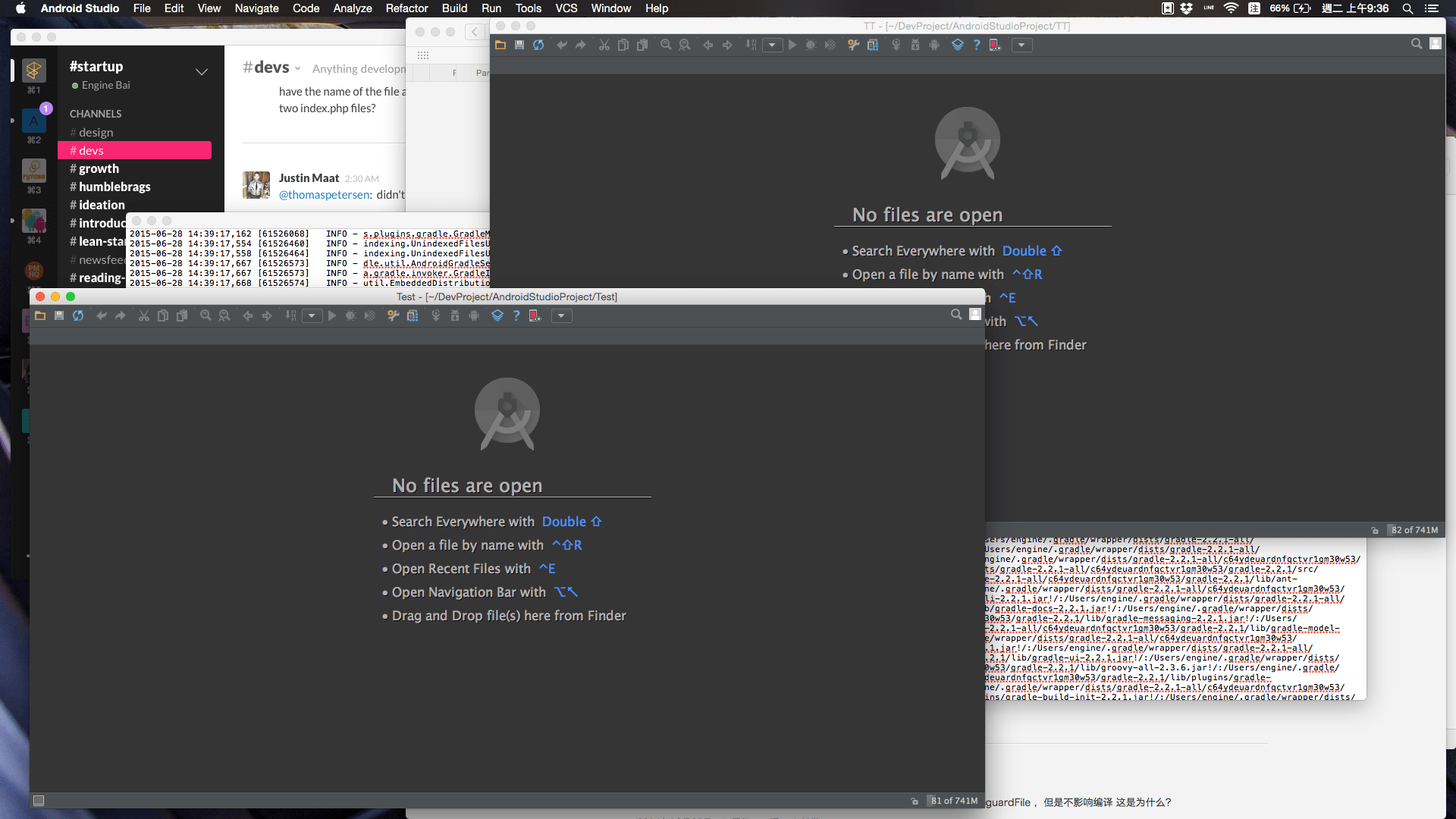Expand #startup team menu chevron in Slack
The image size is (1456, 819).
[x=202, y=72]
